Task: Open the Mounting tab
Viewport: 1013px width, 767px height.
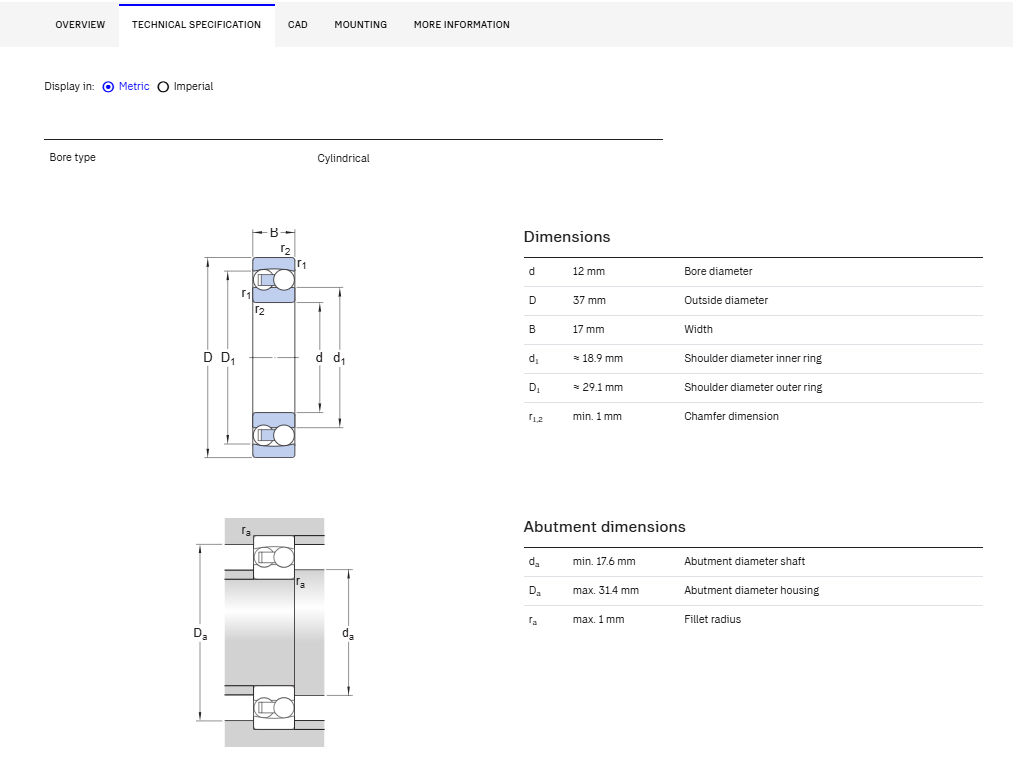Action: [x=360, y=25]
